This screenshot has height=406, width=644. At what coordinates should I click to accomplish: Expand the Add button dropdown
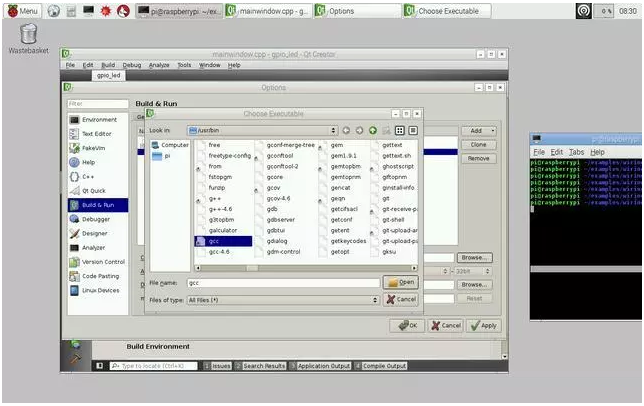coord(491,131)
